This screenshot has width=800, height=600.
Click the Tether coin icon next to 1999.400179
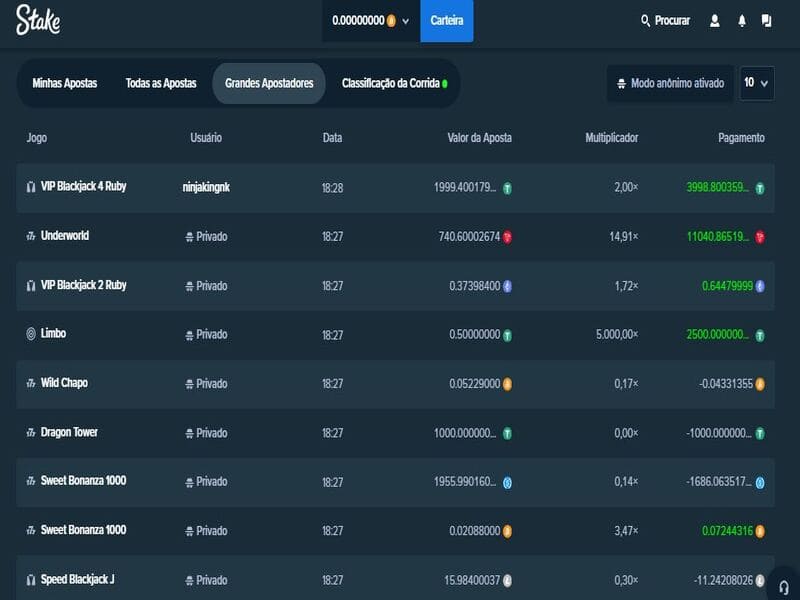coord(507,188)
